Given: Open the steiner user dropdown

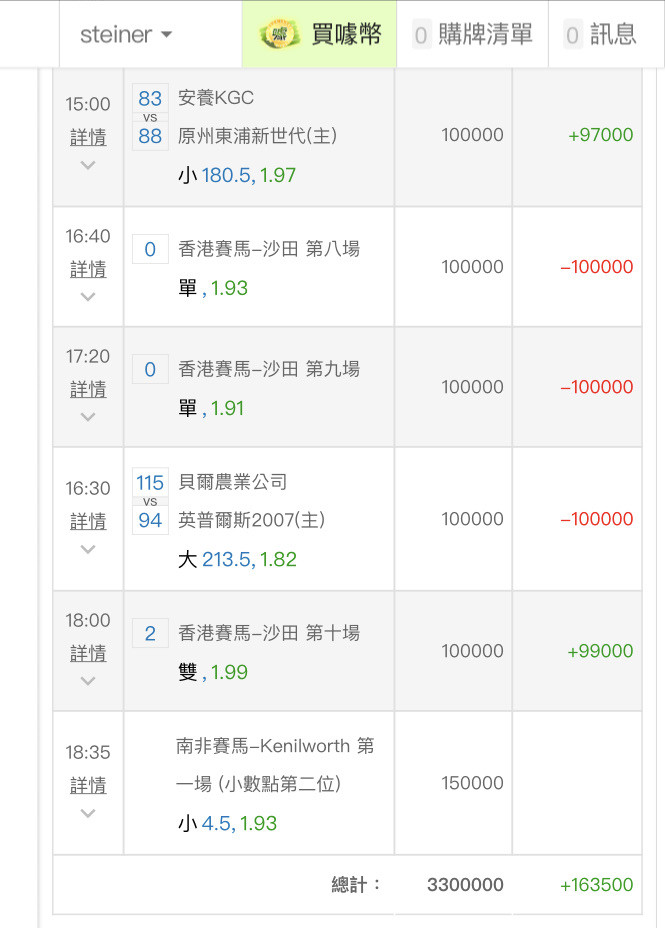Looking at the screenshot, I should [125, 35].
